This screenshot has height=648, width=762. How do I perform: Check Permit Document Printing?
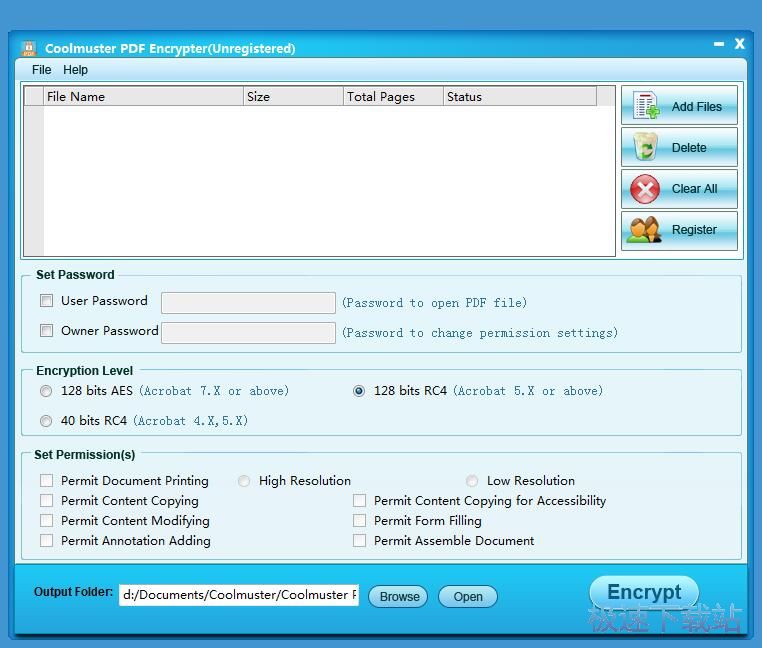pos(47,481)
